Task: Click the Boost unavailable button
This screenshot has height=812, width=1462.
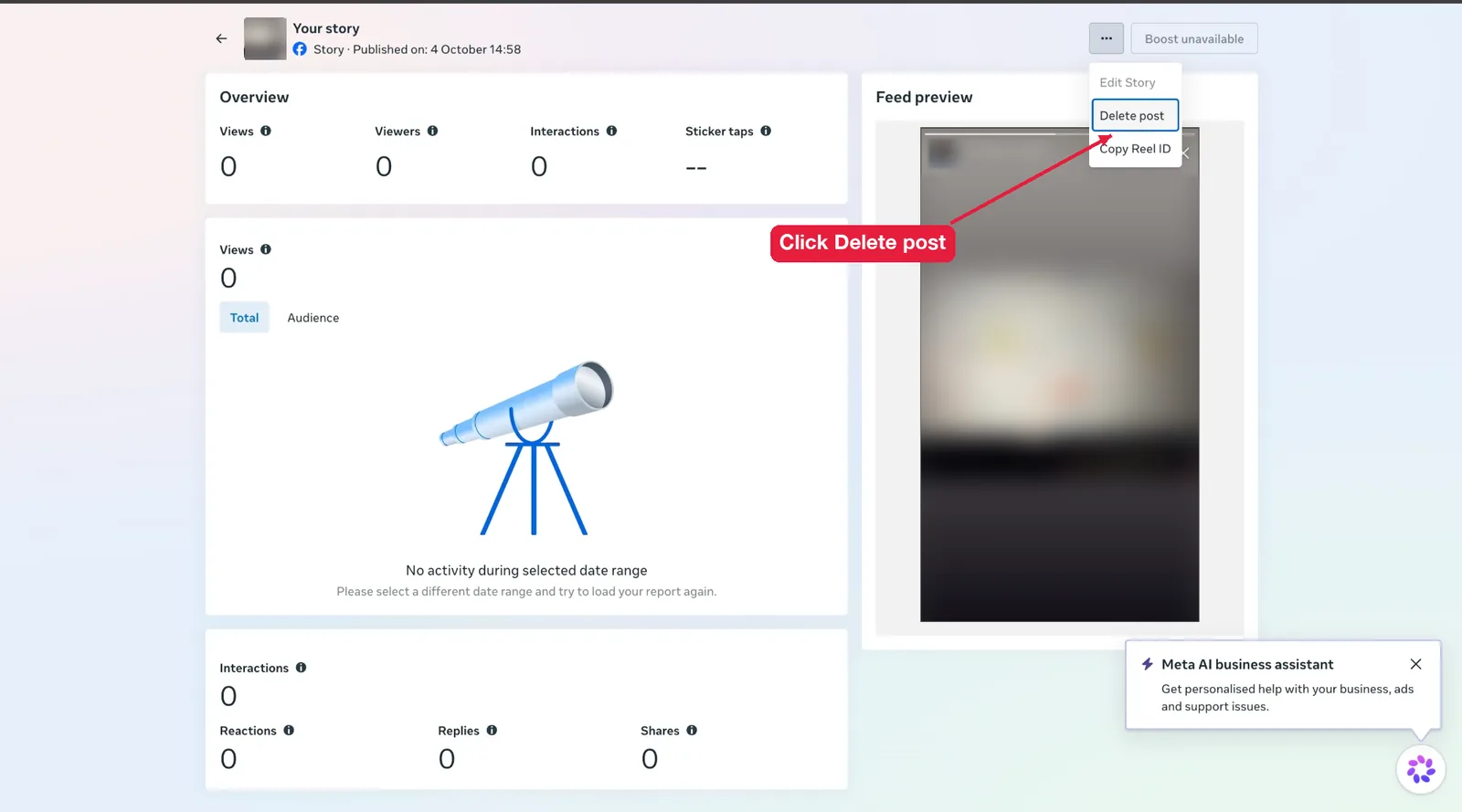Action: click(x=1194, y=38)
